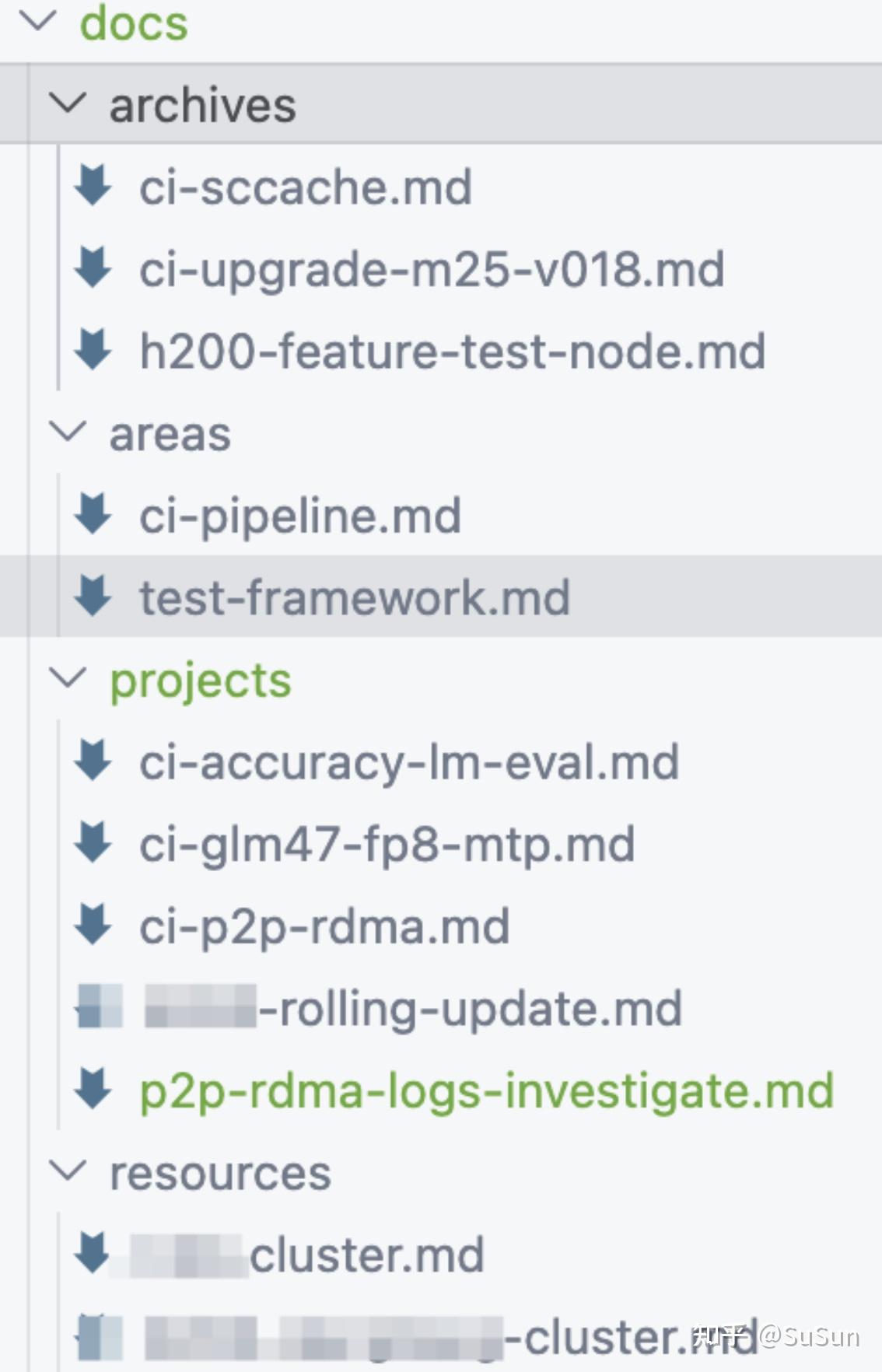Select the resources folder
Image resolution: width=882 pixels, height=1372 pixels.
coord(220,1174)
